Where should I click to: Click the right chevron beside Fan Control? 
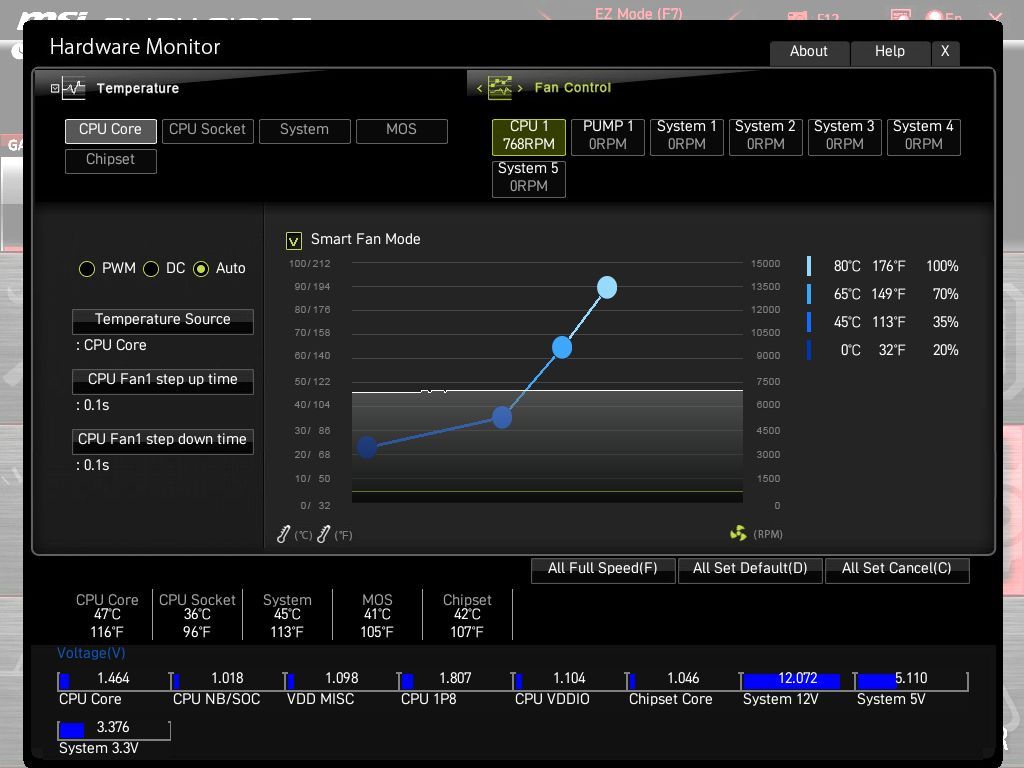pos(520,88)
